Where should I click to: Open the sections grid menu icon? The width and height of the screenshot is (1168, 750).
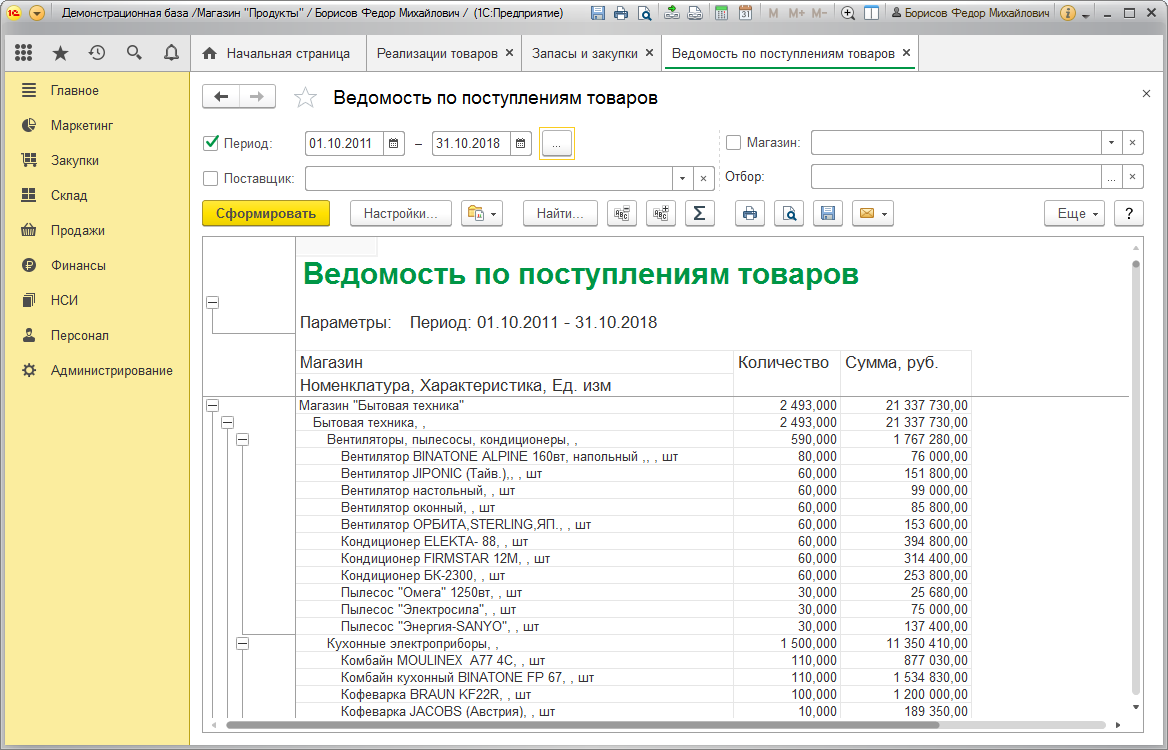click(23, 53)
